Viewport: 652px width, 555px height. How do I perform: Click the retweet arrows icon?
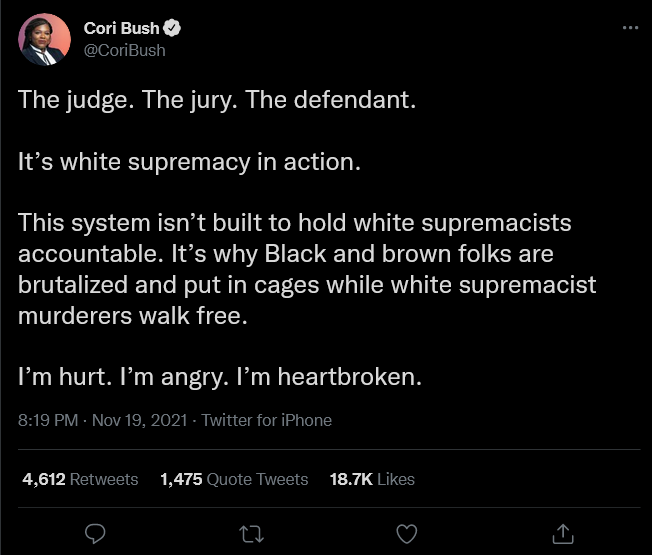click(x=251, y=532)
